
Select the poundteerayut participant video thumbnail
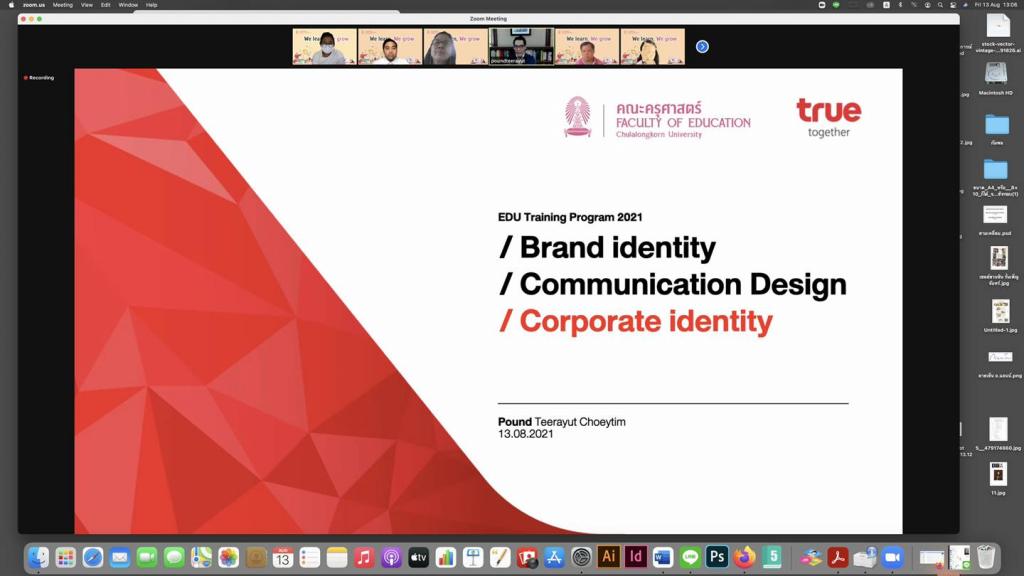point(521,46)
